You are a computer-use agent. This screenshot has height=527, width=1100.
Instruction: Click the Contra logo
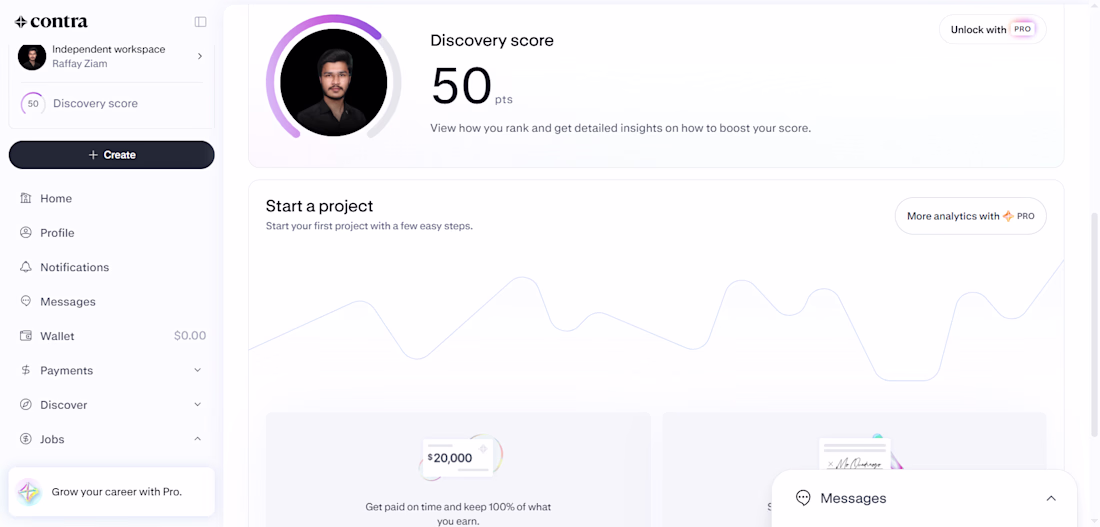(x=51, y=22)
